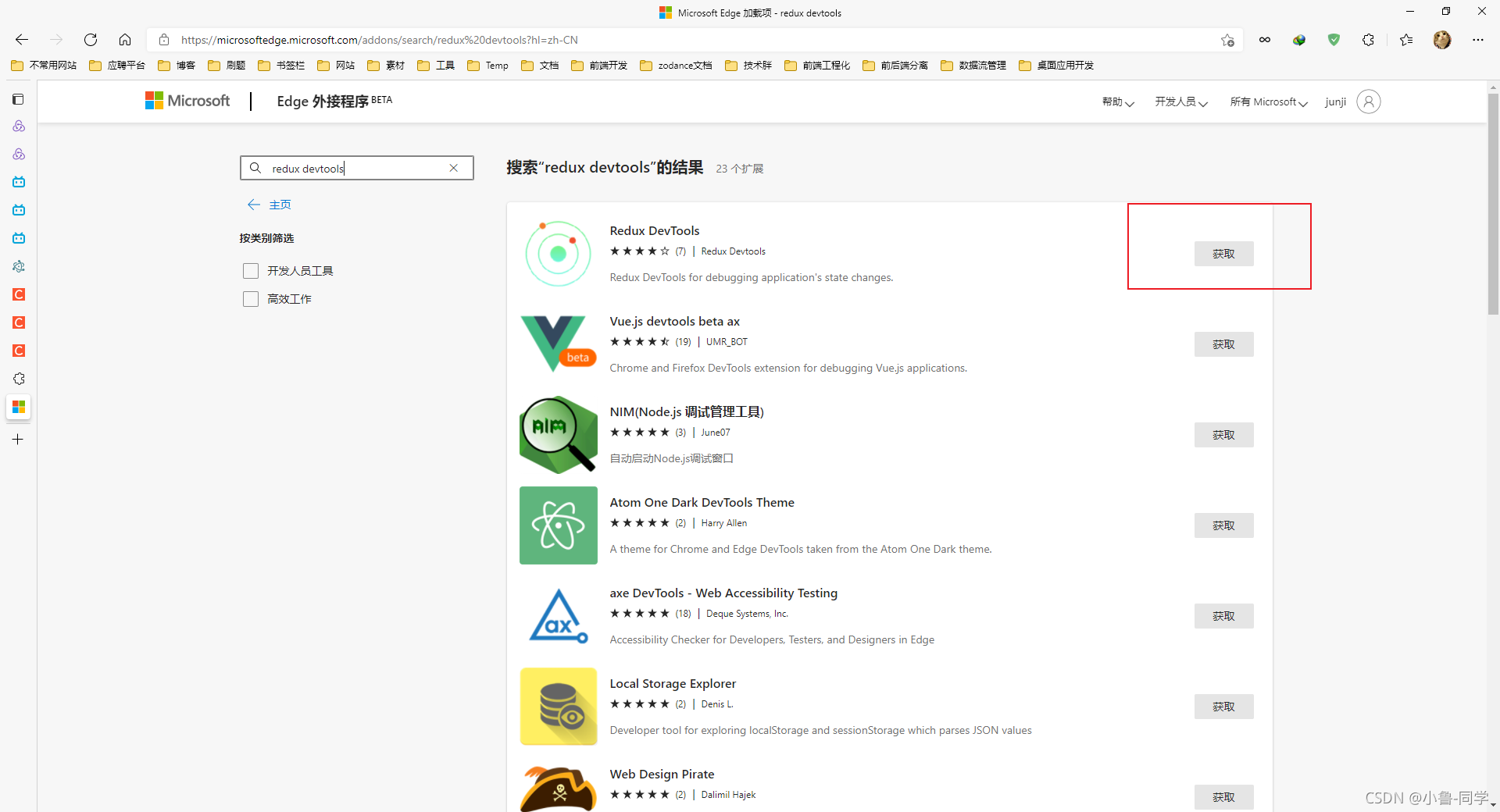Click the Microsoft logo in page header
The height and width of the screenshot is (812, 1500).
click(187, 101)
